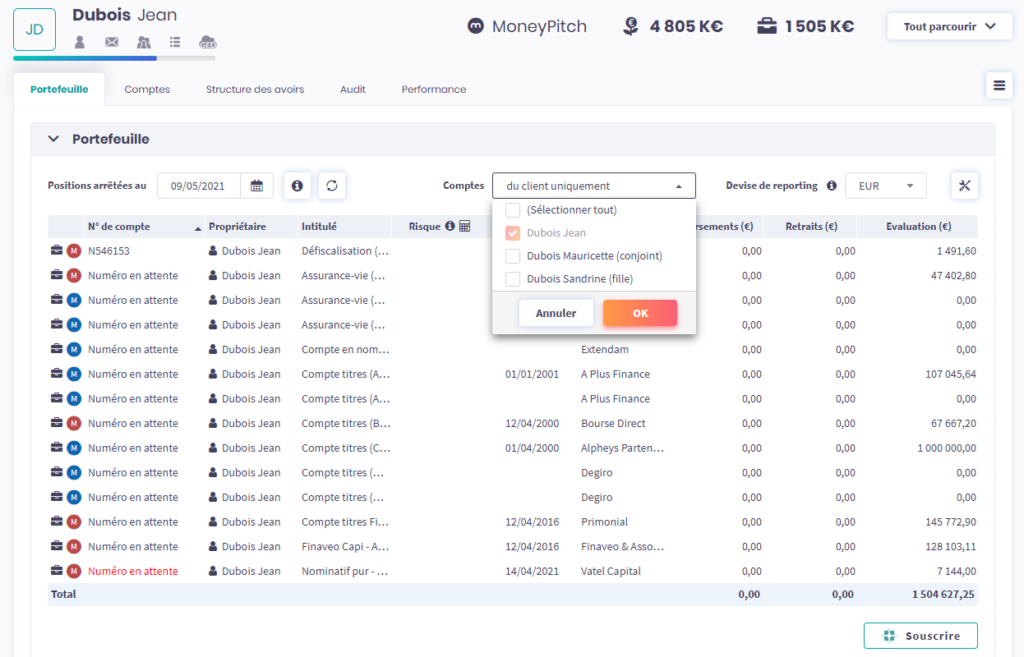
Task: Tick the Dubois Sandrine (fille) checkbox
Action: (513, 279)
